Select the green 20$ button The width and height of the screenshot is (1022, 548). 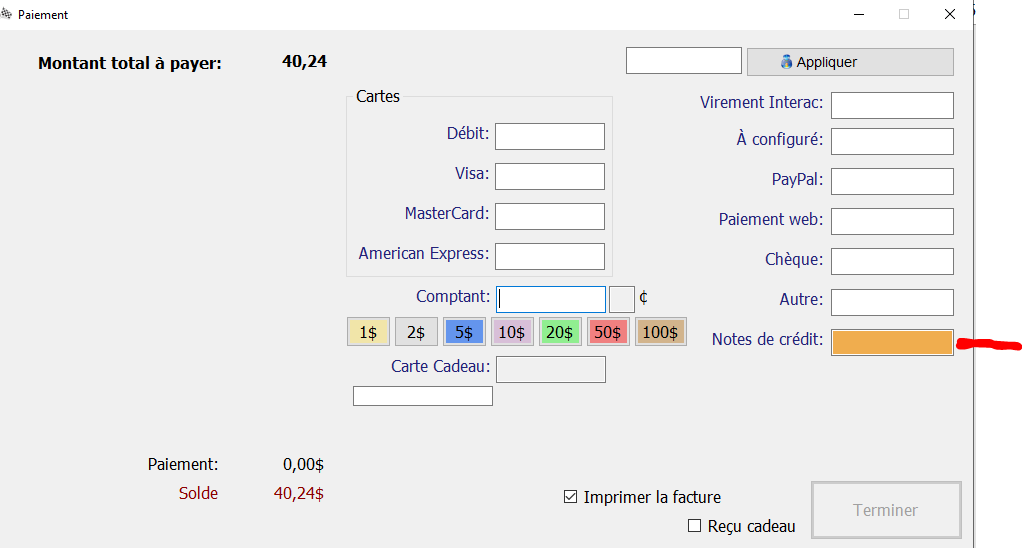(560, 332)
